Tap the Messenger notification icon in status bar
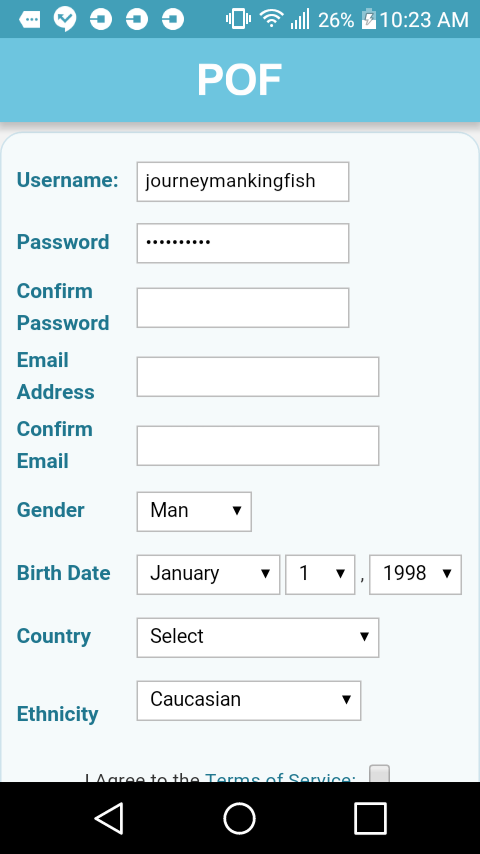Viewport: 480px width, 854px height. [65, 20]
